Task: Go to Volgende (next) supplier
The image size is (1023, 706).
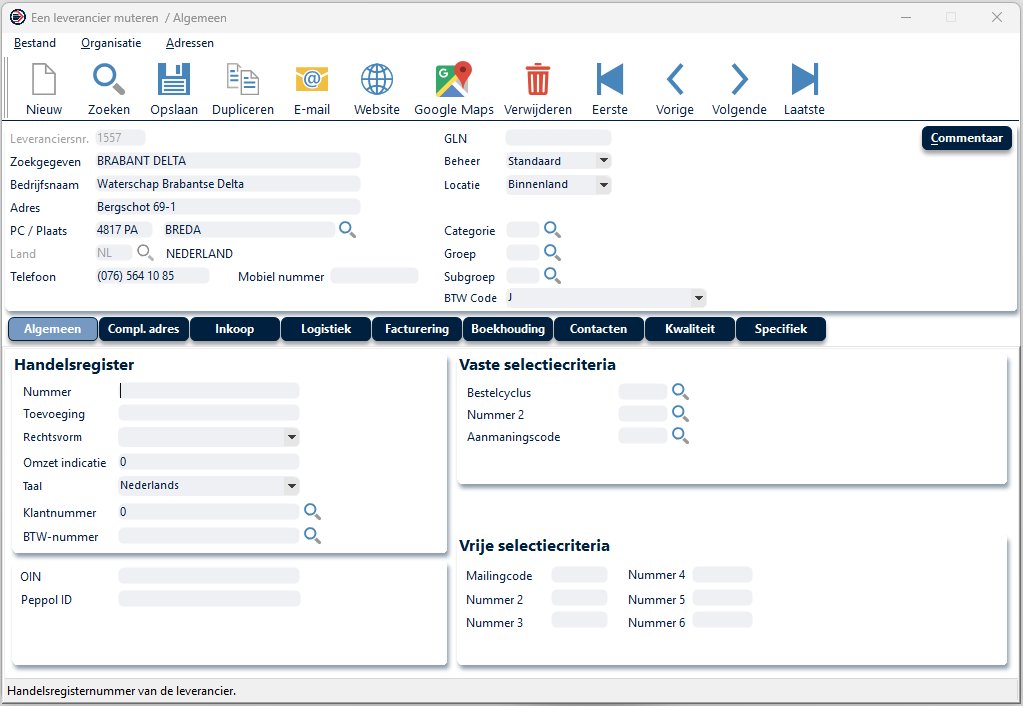Action: click(x=739, y=88)
